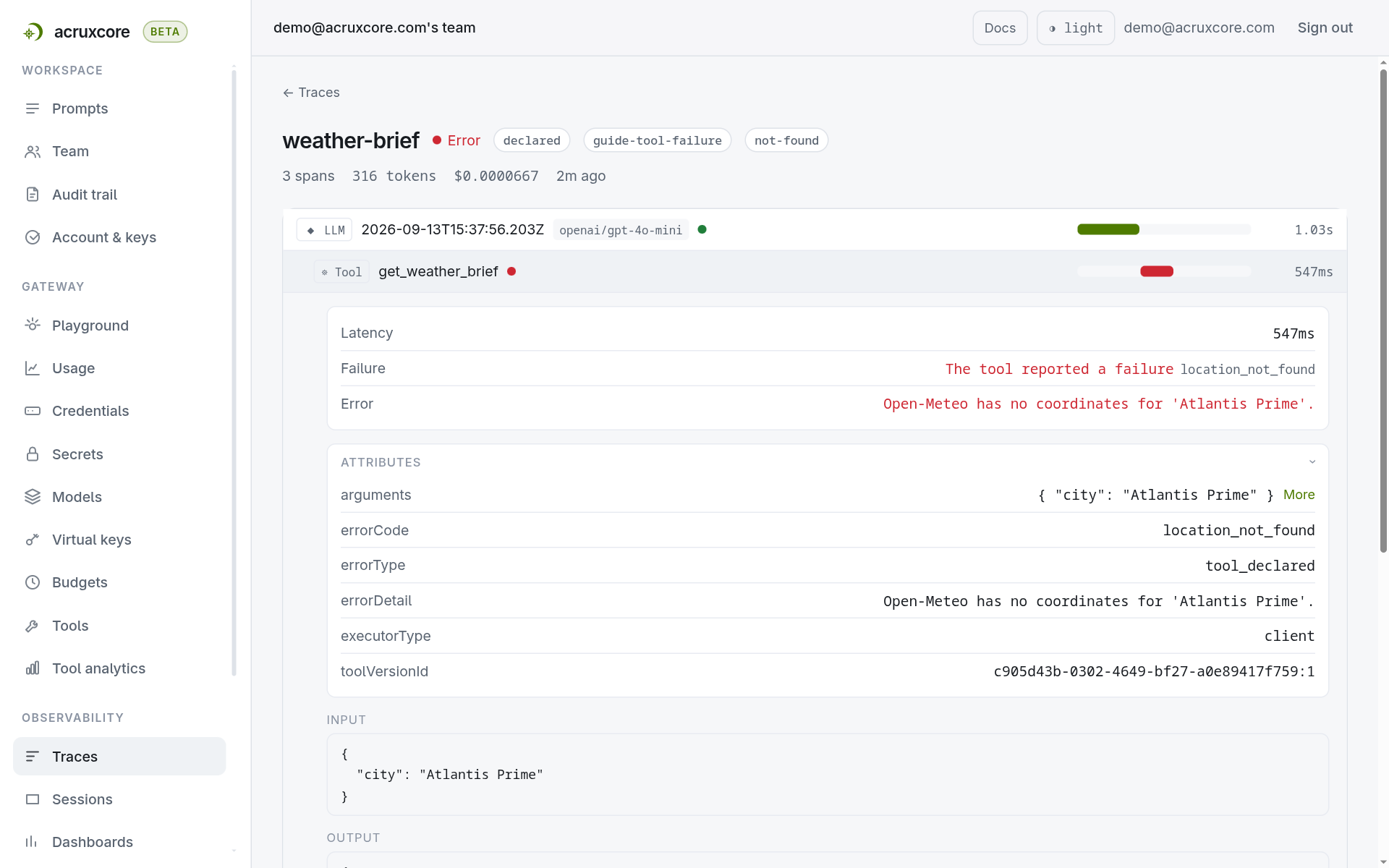This screenshot has width=1389, height=868.
Task: Open the Prompts page
Action: click(80, 109)
